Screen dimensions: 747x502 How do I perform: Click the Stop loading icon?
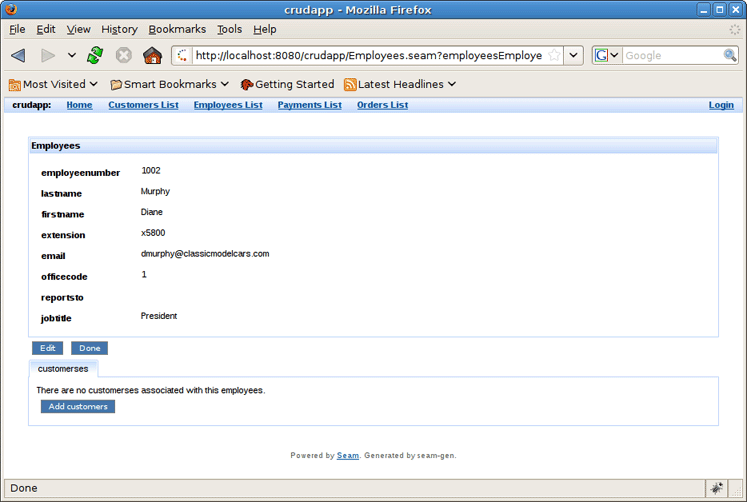124,56
